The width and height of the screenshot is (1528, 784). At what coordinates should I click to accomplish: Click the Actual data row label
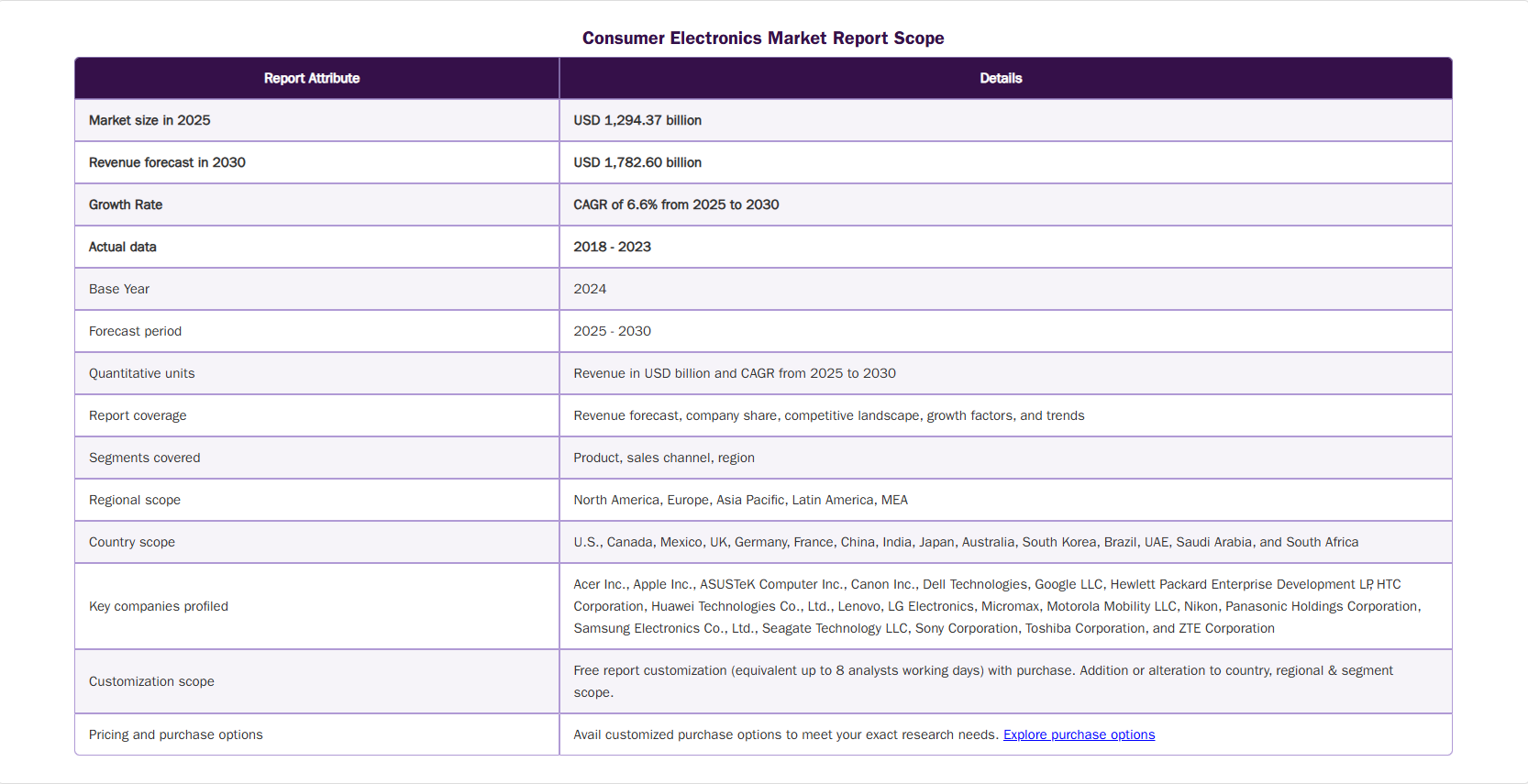coord(123,247)
